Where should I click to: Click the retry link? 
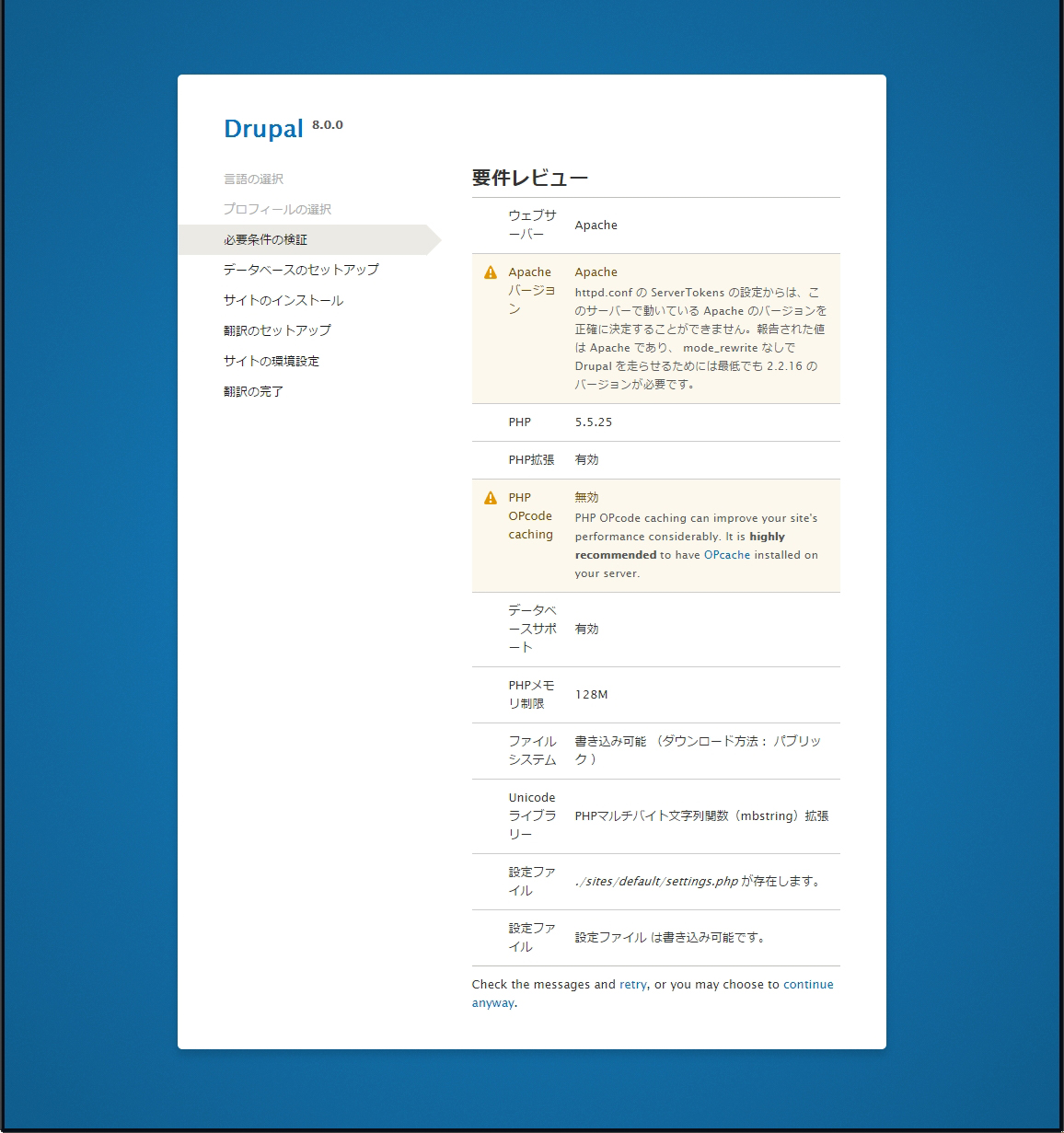tap(632, 984)
